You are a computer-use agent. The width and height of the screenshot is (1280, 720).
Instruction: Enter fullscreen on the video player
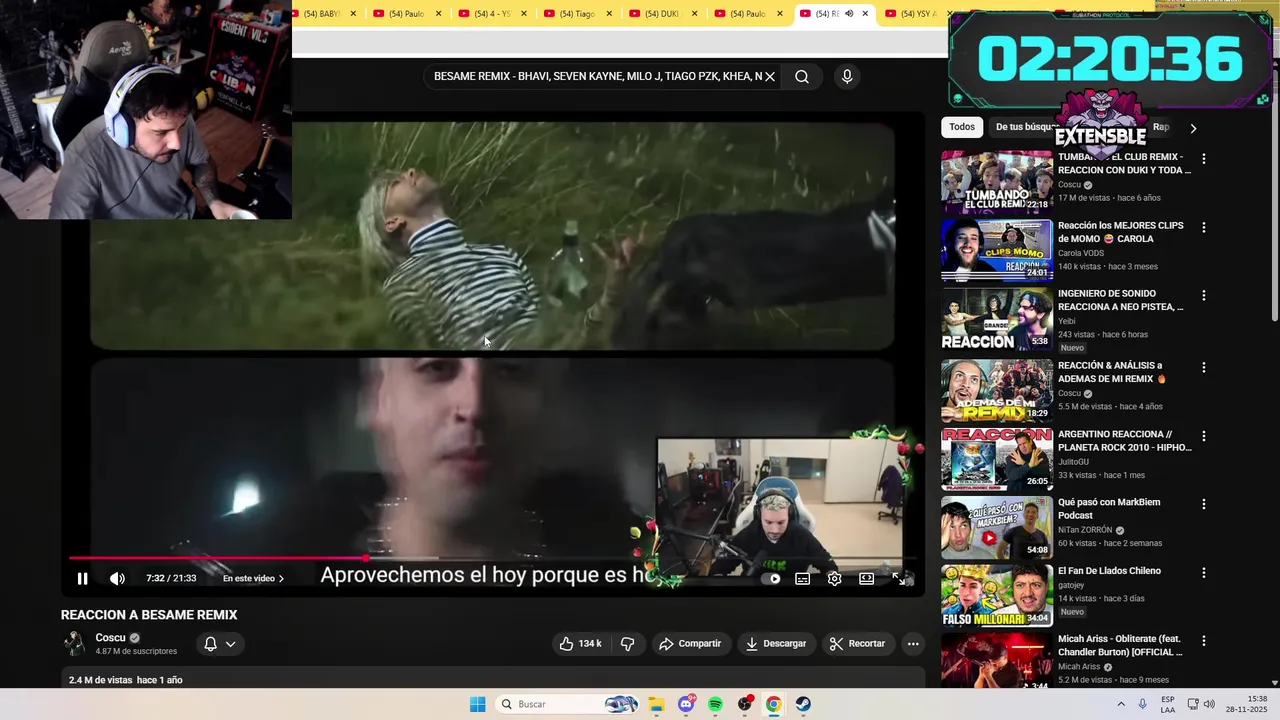point(898,578)
